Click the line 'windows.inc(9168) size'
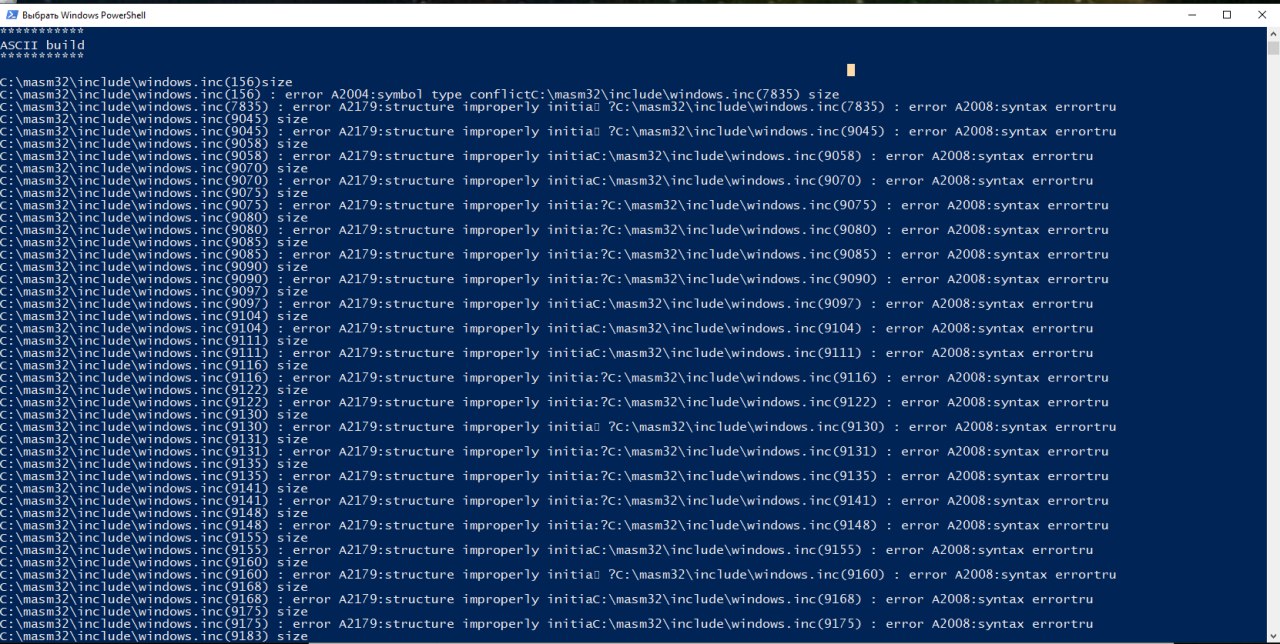1280x644 pixels. (154, 587)
